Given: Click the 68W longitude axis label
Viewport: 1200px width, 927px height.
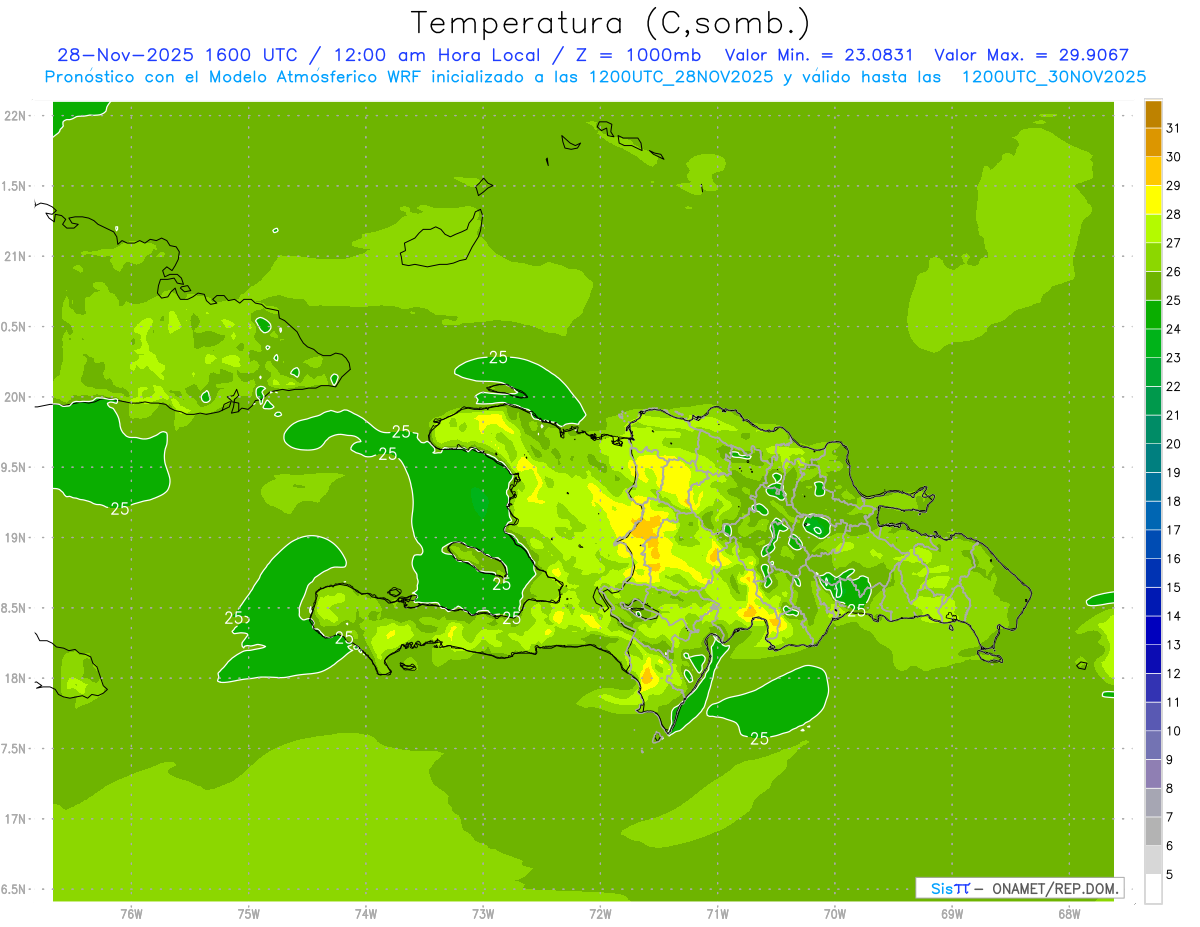Looking at the screenshot, I should [1069, 914].
